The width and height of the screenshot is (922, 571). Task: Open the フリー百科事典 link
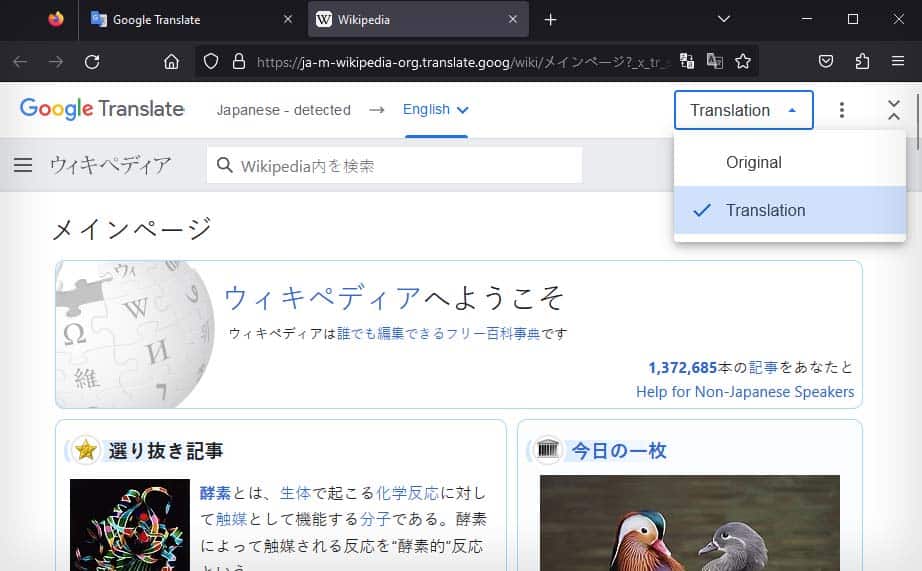[493, 334]
